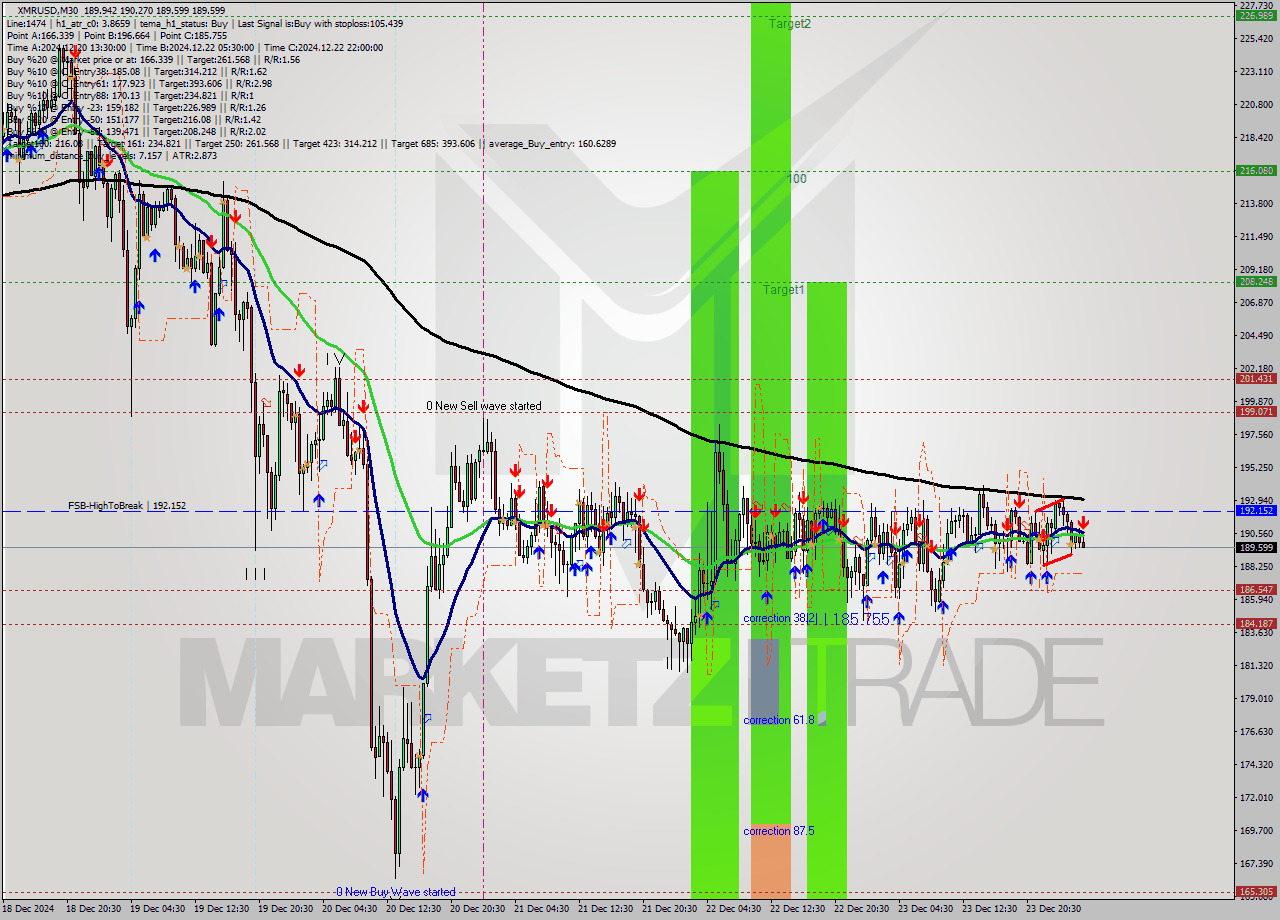Click the '19 Dec 04:30' time label
This screenshot has height=920, width=1280.
click(x=157, y=909)
